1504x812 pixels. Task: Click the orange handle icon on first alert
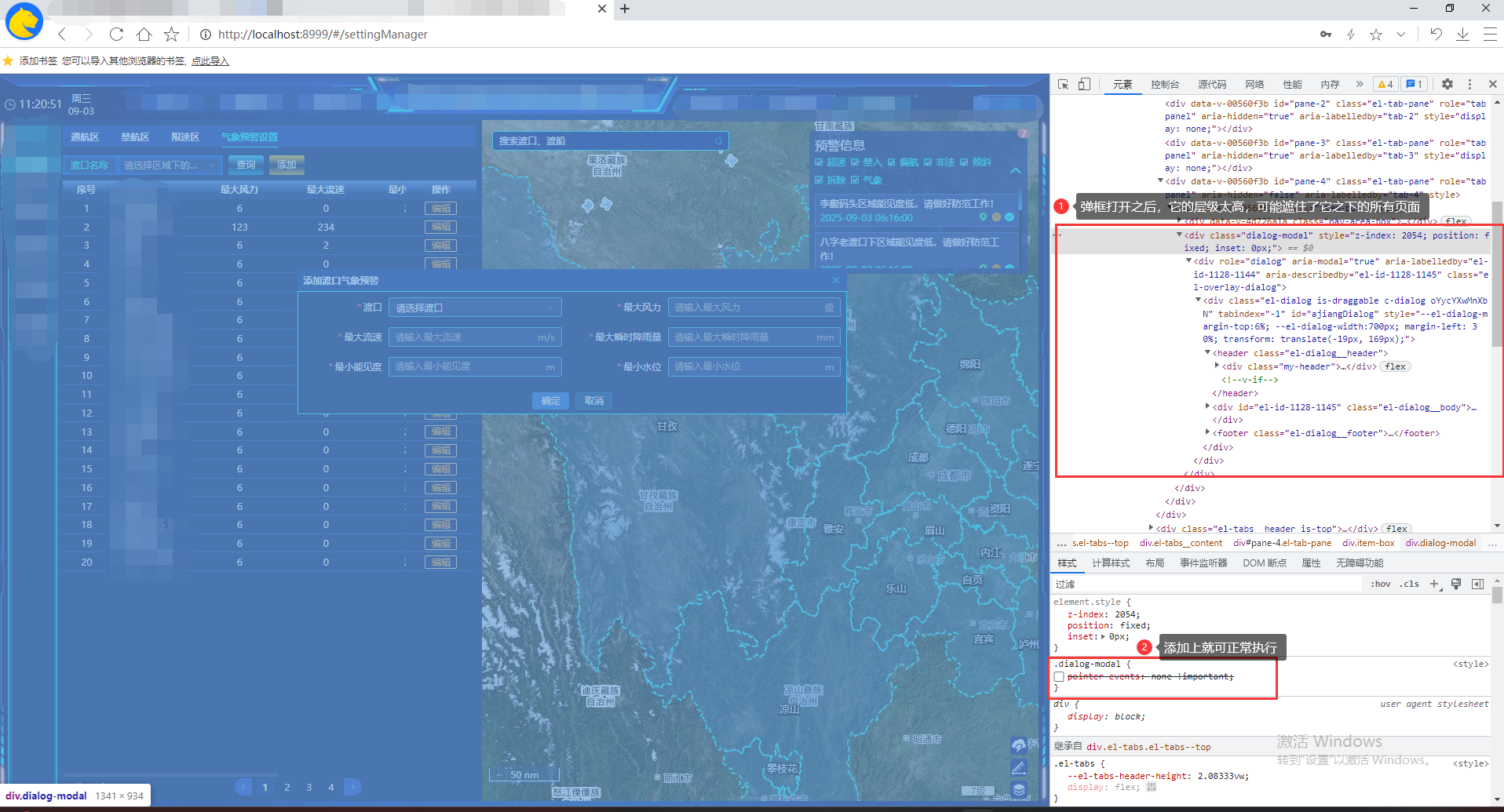tap(996, 217)
